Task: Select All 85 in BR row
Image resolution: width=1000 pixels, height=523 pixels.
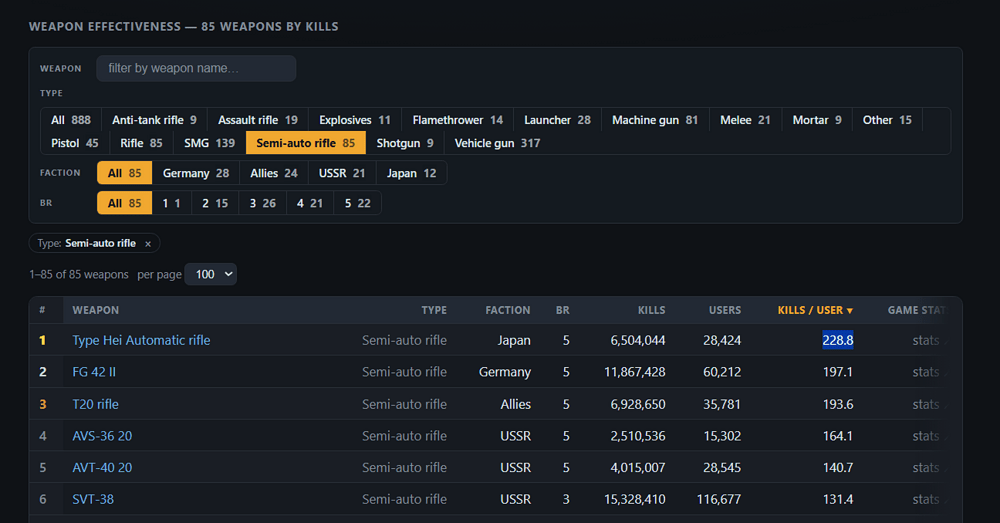Action: [x=124, y=203]
